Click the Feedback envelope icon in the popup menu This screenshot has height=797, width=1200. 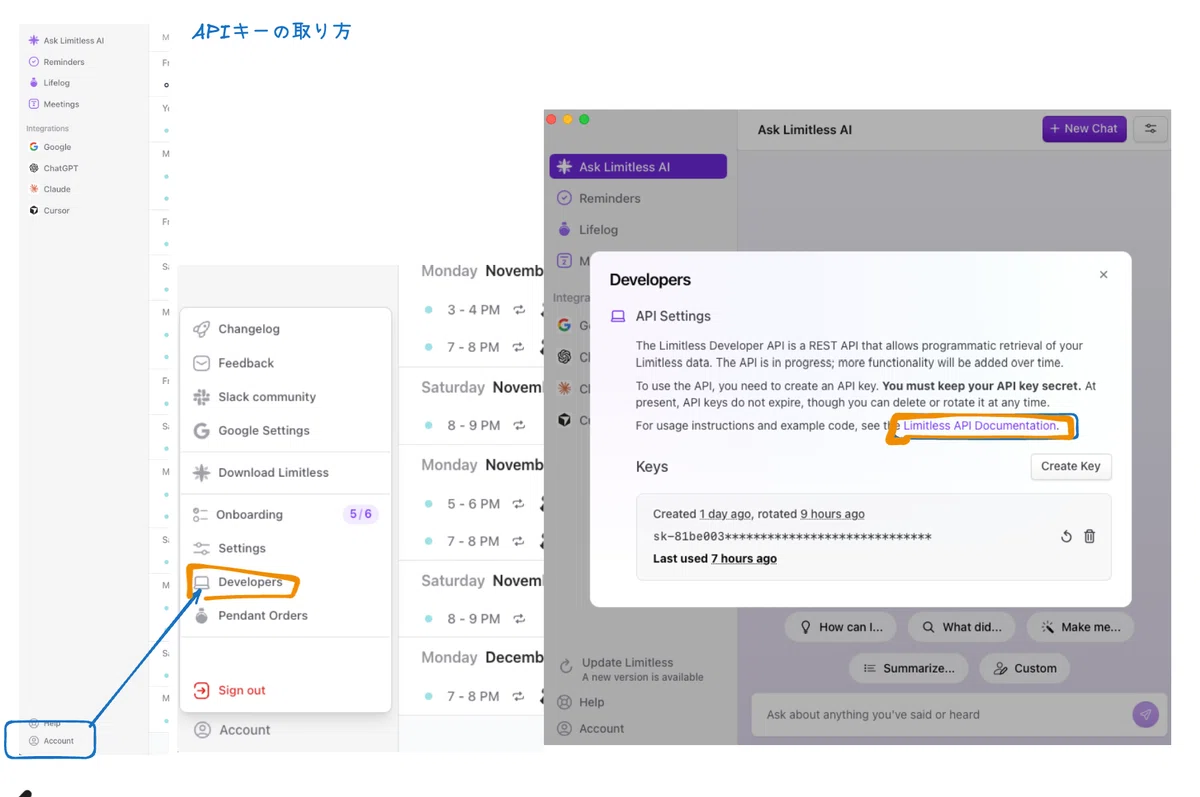click(201, 363)
